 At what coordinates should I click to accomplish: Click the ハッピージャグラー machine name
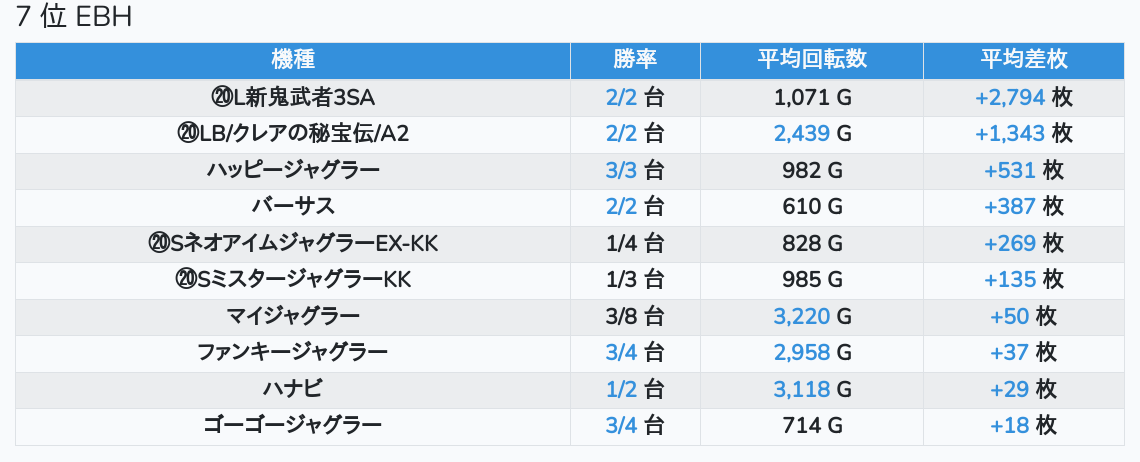point(292,170)
